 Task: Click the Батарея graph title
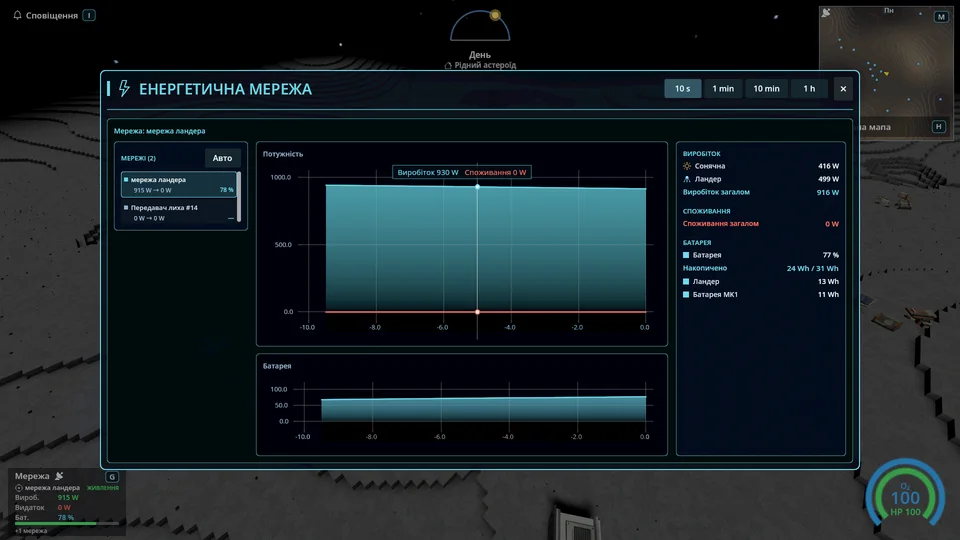[x=277, y=366]
